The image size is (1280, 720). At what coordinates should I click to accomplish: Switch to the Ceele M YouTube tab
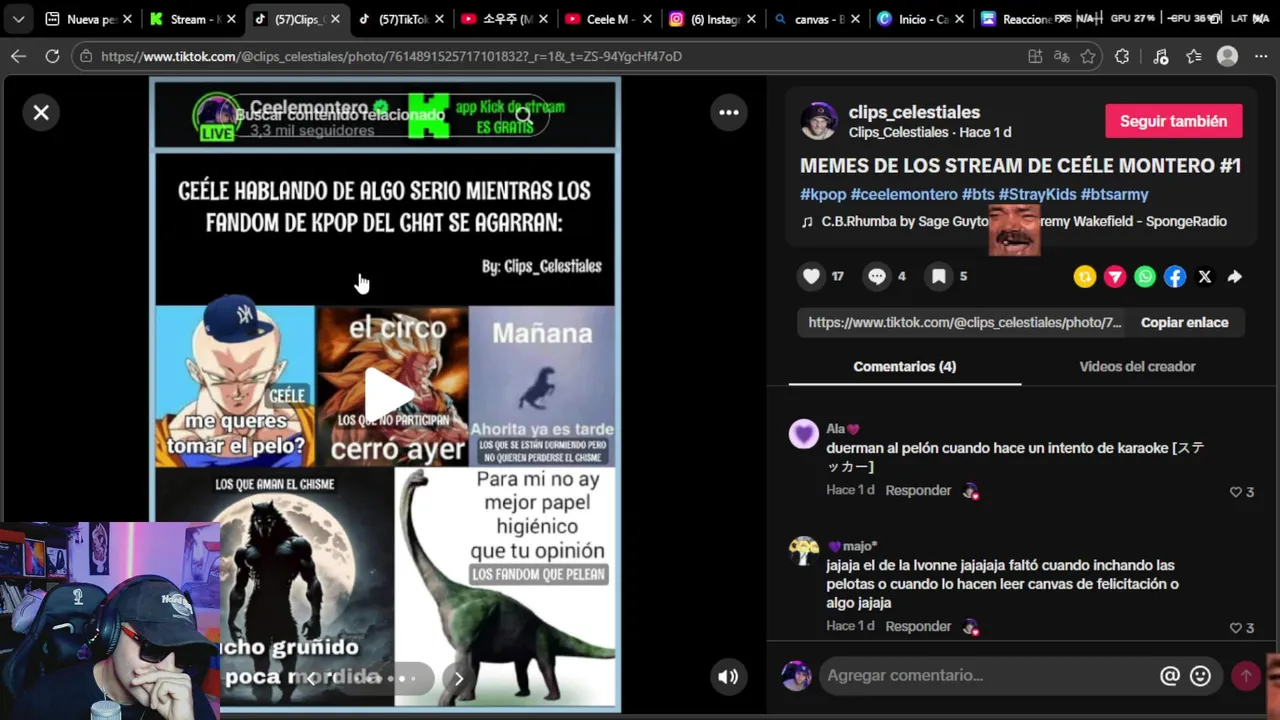pyautogui.click(x=608, y=19)
